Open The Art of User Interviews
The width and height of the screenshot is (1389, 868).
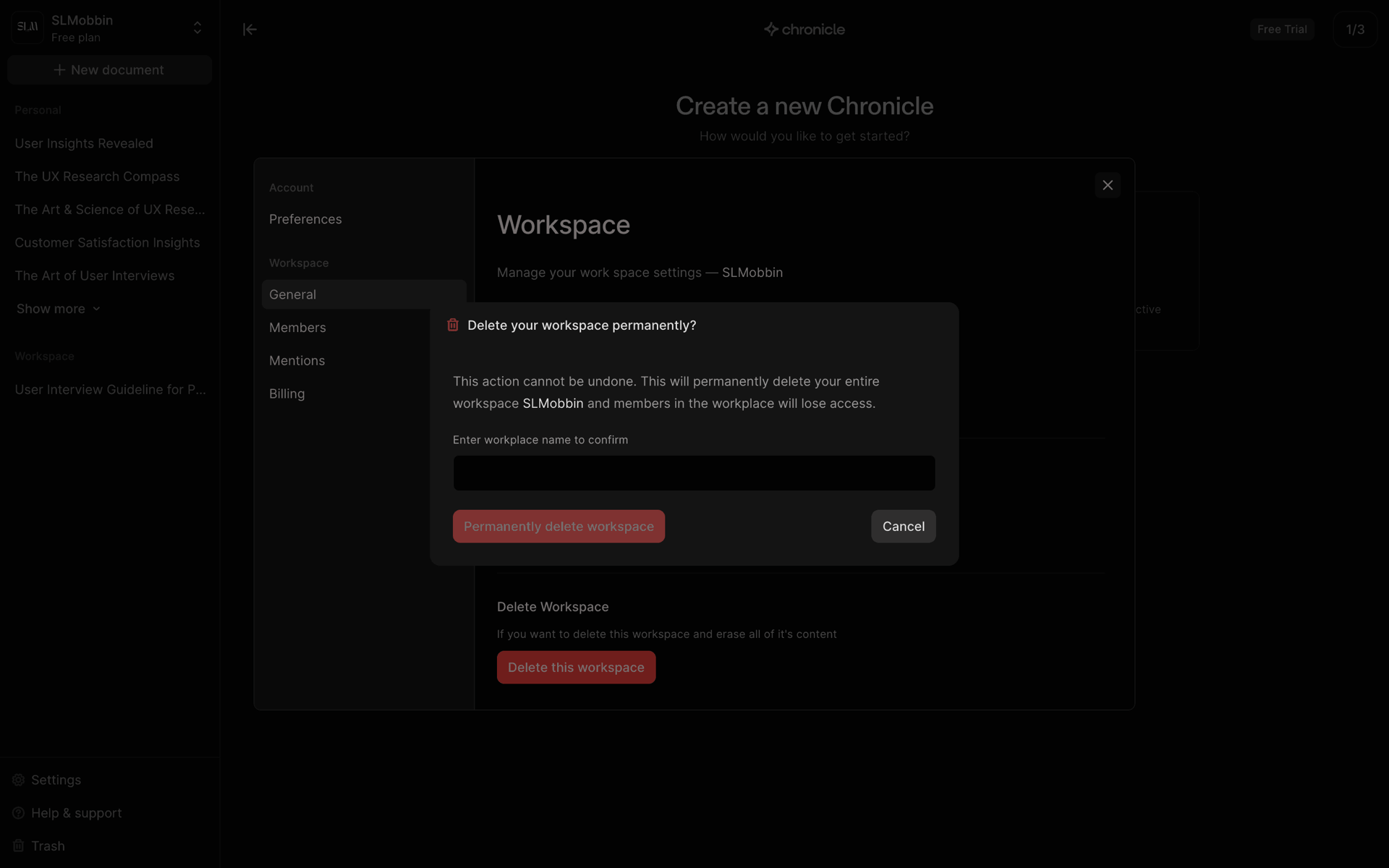click(x=95, y=276)
